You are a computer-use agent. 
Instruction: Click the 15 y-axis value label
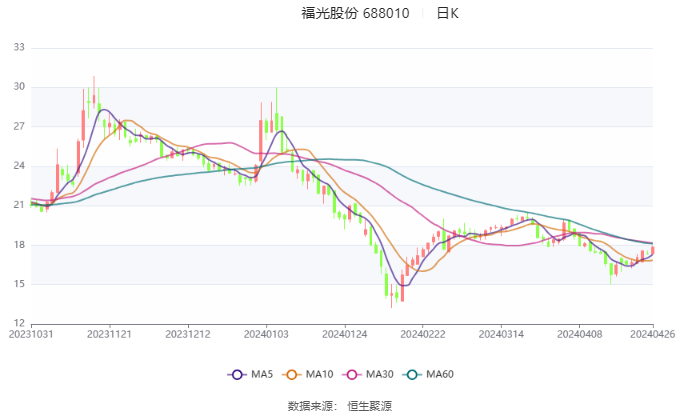point(19,284)
